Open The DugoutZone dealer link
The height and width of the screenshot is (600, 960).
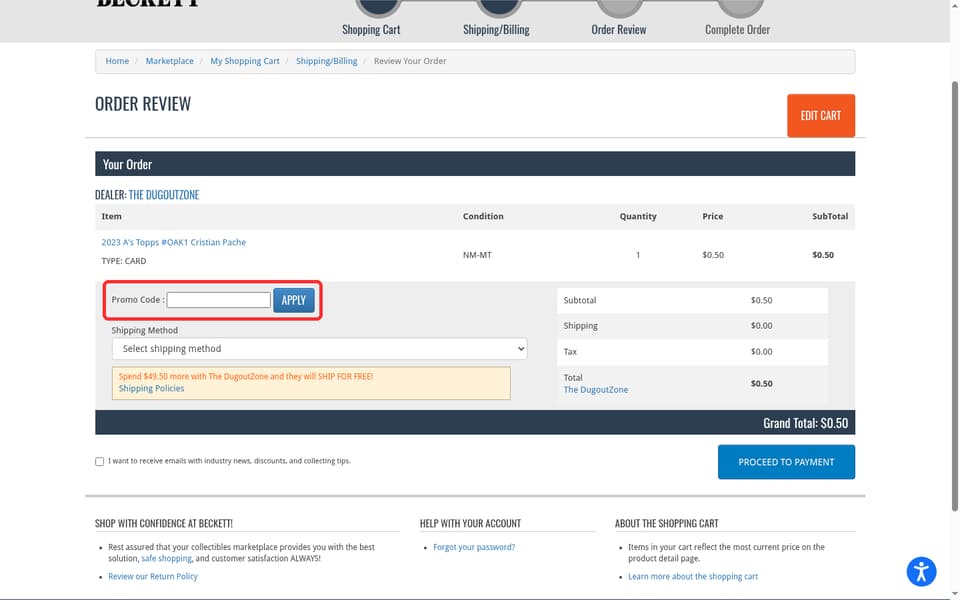[163, 195]
